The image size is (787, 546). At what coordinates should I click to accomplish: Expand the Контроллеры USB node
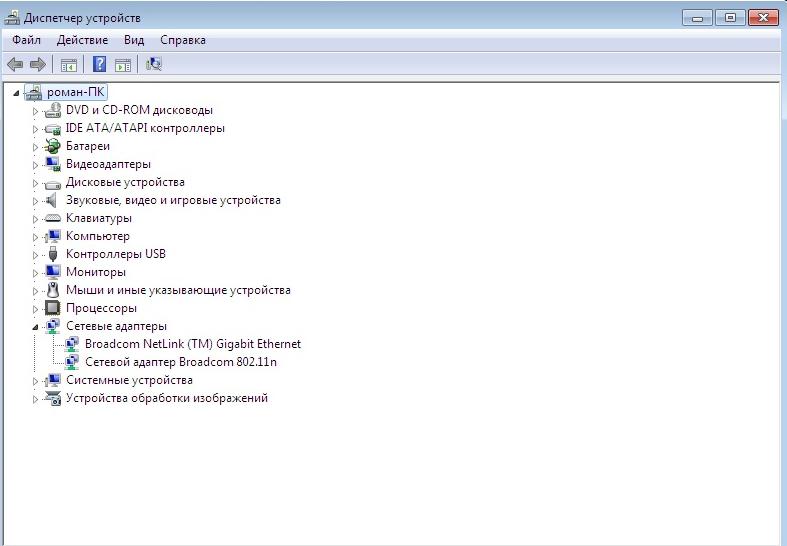point(35,255)
